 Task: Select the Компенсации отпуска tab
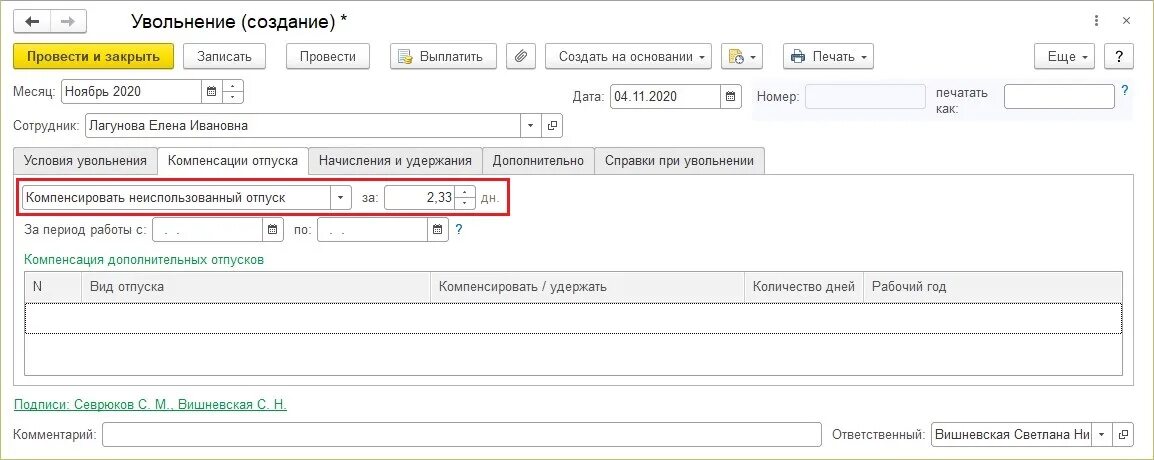pyautogui.click(x=233, y=160)
